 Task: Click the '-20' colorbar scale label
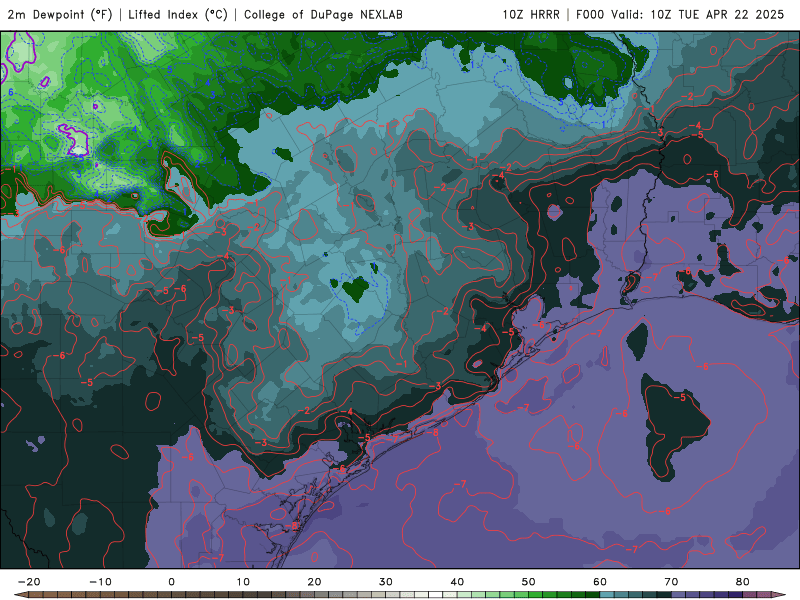click(x=29, y=582)
